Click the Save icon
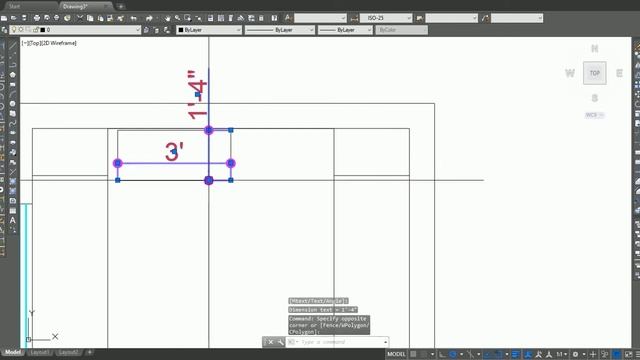The image size is (640, 360). 24,18
